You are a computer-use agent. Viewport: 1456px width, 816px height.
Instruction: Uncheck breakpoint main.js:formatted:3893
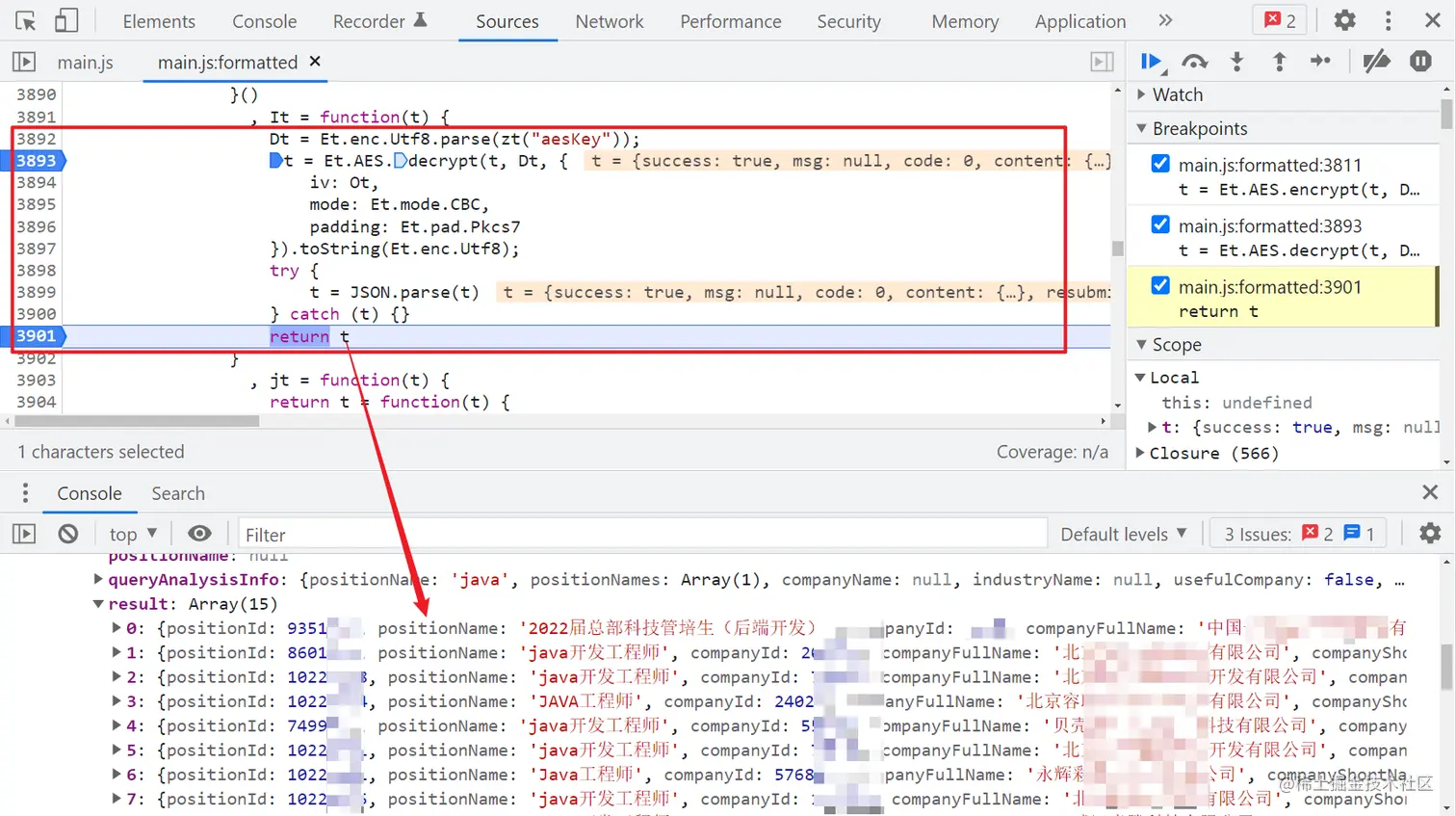(1160, 224)
